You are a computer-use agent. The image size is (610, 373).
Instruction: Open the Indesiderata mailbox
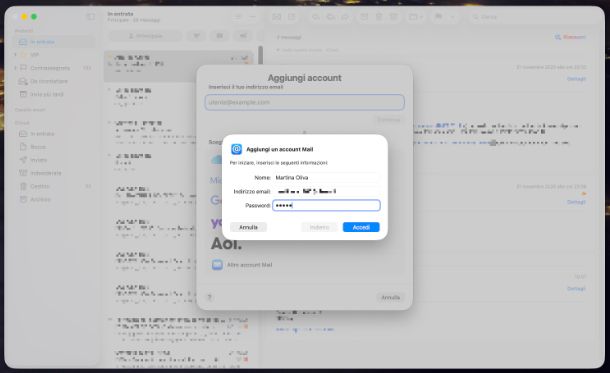[54, 173]
